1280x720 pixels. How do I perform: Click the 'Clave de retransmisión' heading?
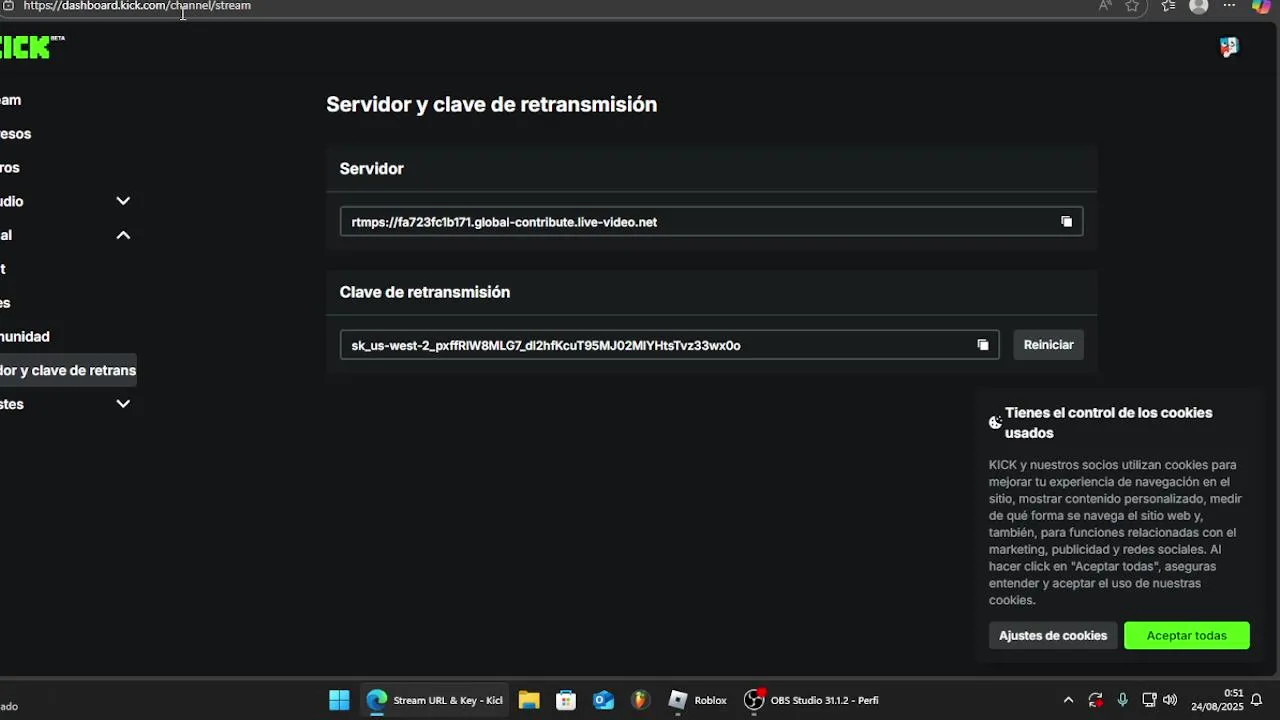(424, 292)
